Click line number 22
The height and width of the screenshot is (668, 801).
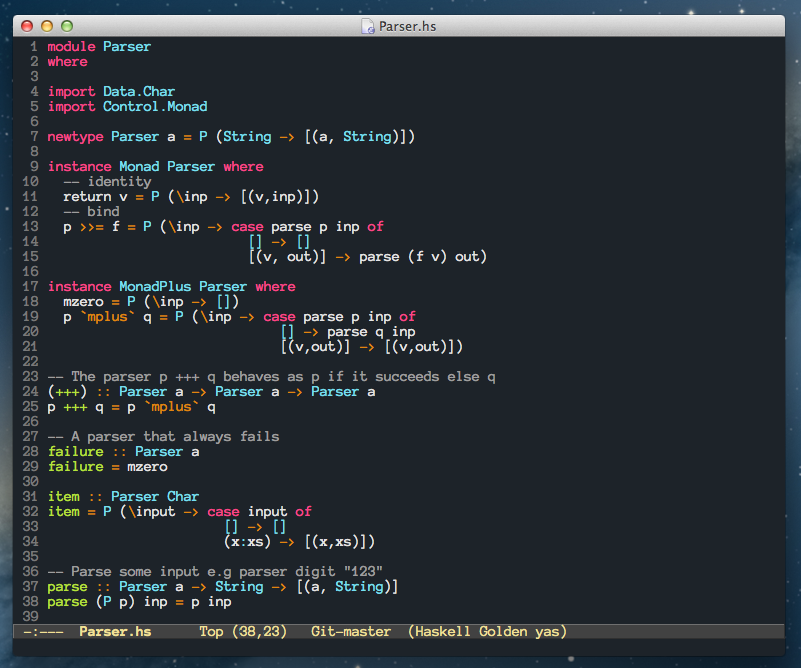coord(31,362)
